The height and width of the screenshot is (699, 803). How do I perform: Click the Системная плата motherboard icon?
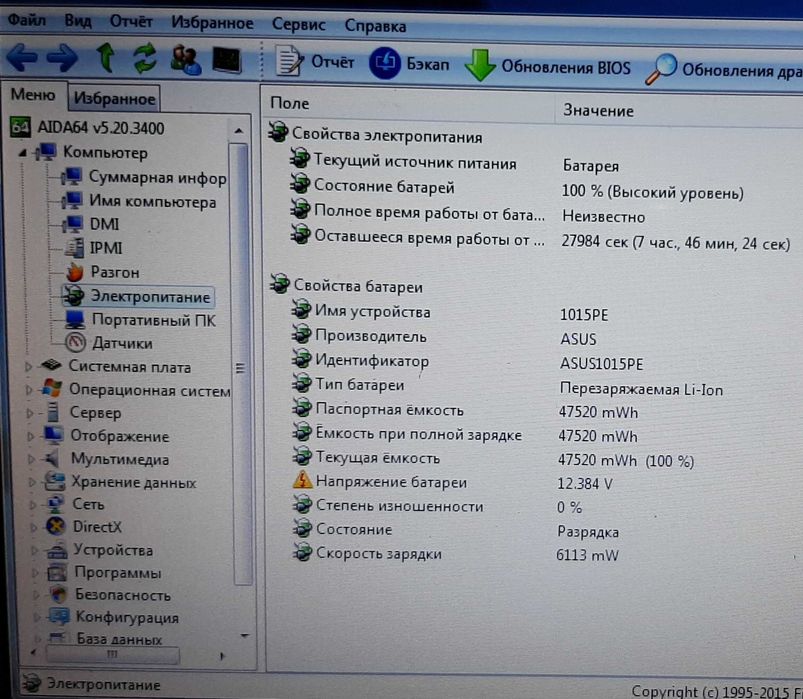[51, 366]
